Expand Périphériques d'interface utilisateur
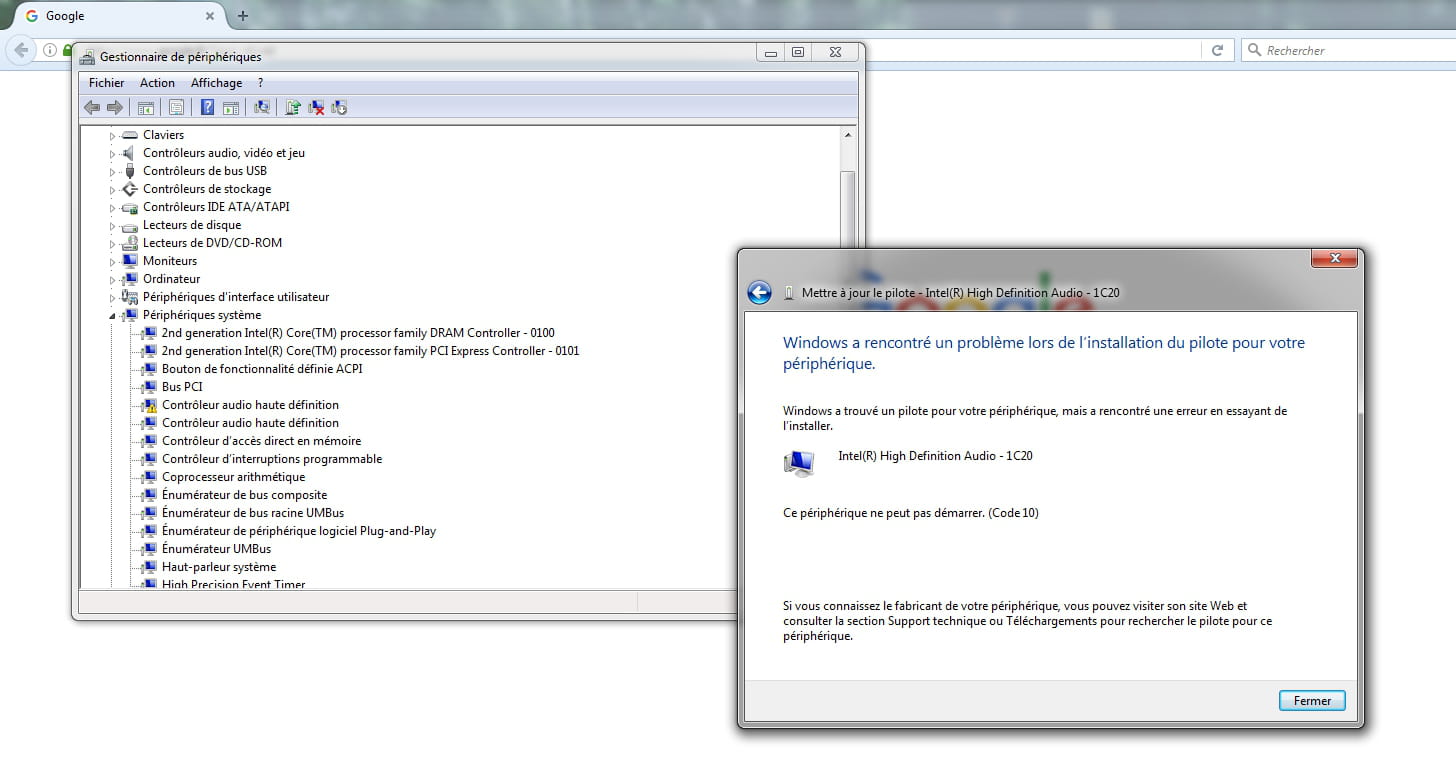The height and width of the screenshot is (767, 1456). pyautogui.click(x=113, y=297)
